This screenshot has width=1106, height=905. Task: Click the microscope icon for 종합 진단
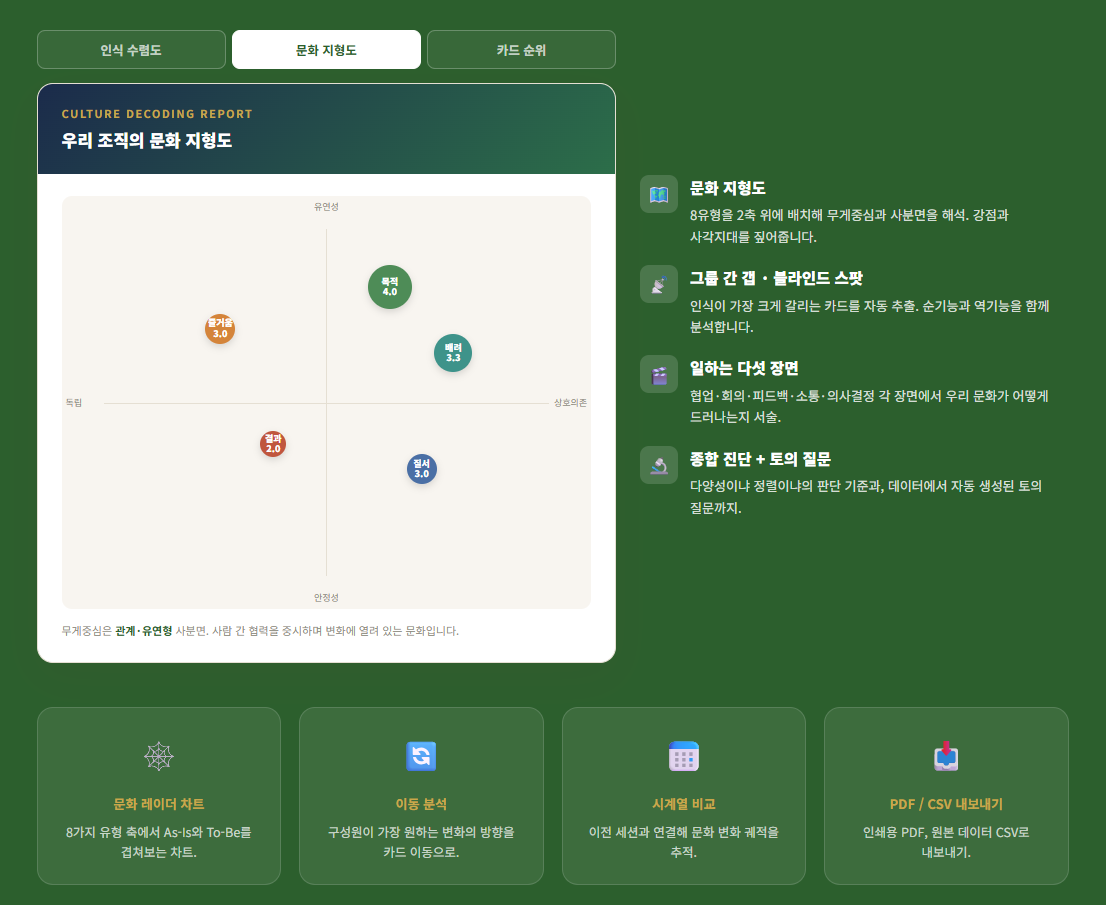[x=659, y=465]
